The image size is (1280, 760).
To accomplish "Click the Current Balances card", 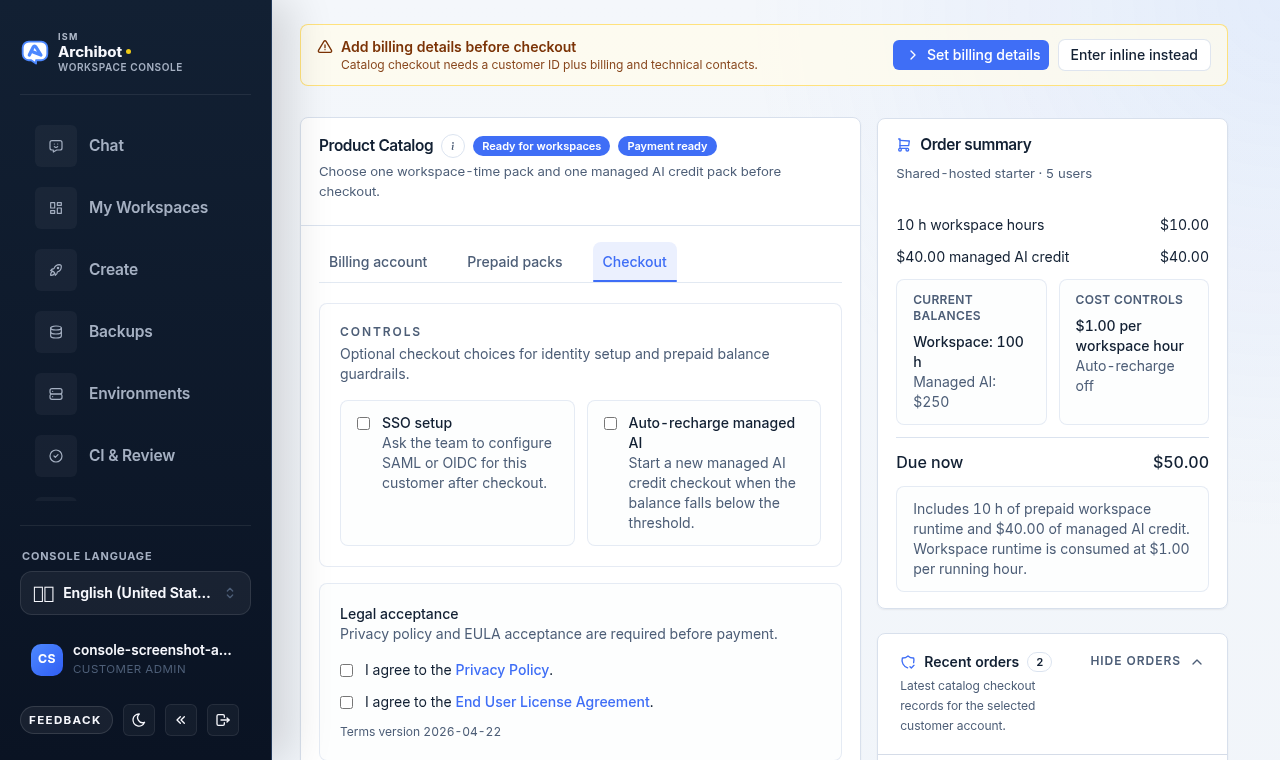I will [971, 352].
